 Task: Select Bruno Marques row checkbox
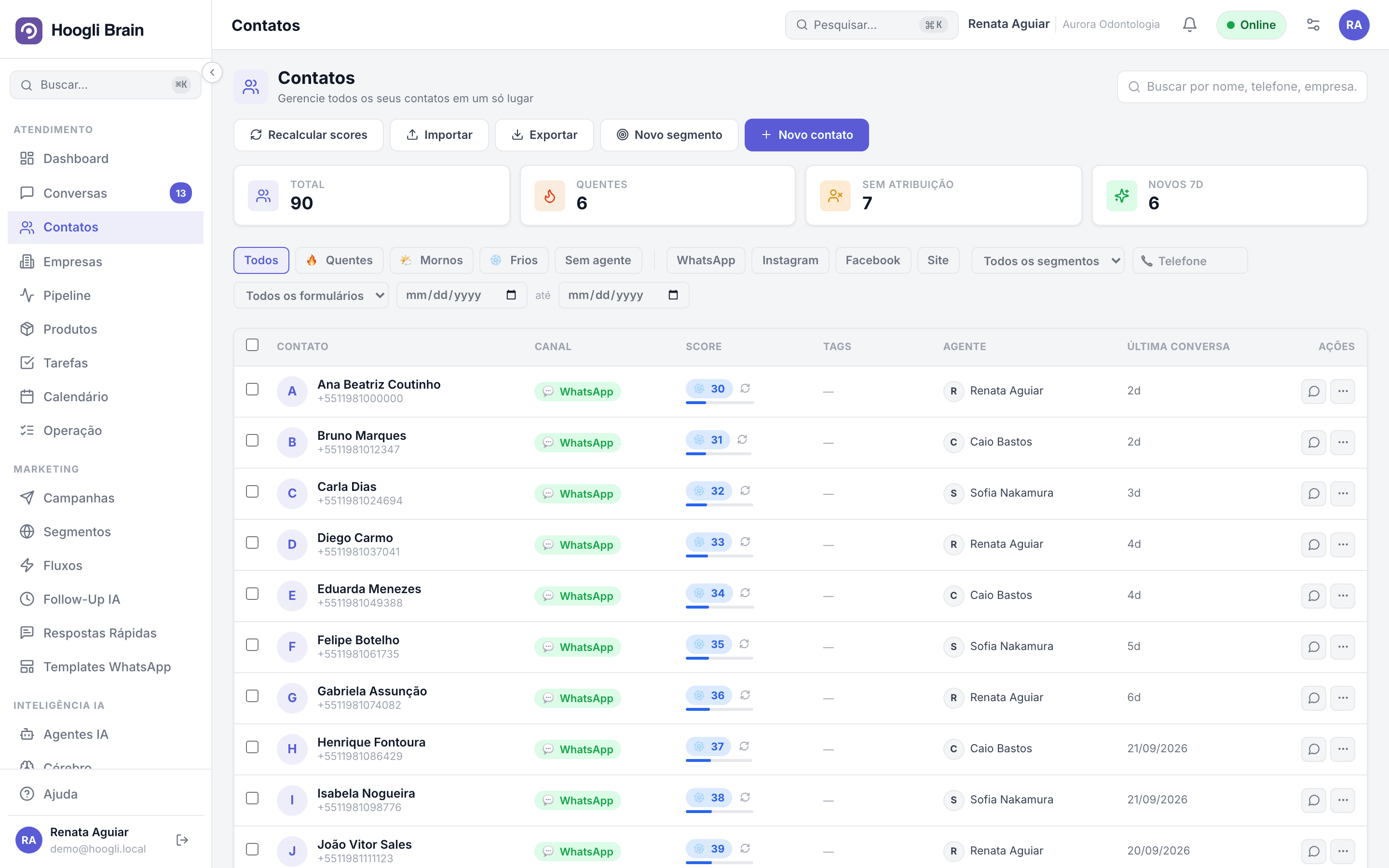252,440
